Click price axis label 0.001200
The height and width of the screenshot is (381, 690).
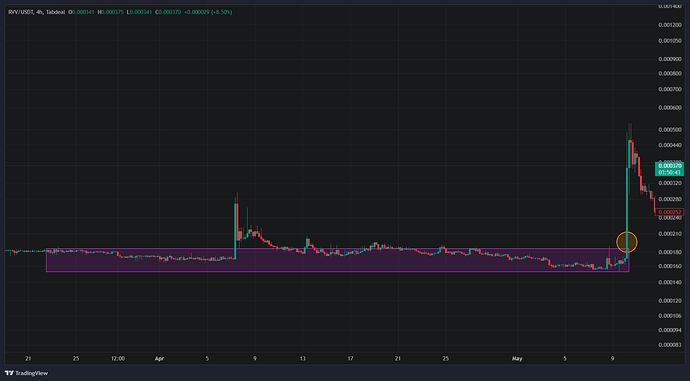click(x=670, y=25)
